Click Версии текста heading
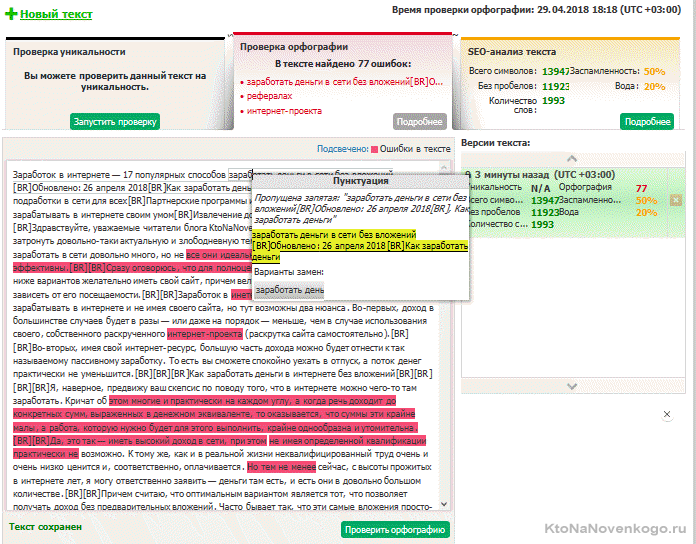Viewport: 696px width, 544px height. click(x=496, y=143)
